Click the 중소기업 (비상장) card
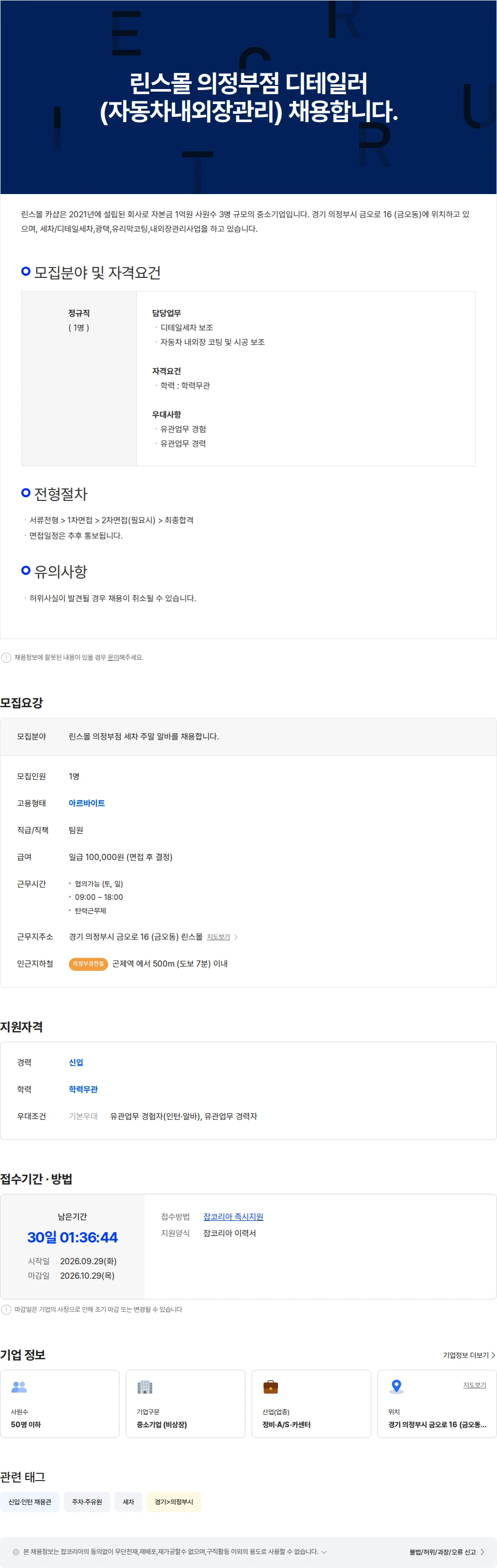The height and width of the screenshot is (1568, 497). [x=185, y=1403]
